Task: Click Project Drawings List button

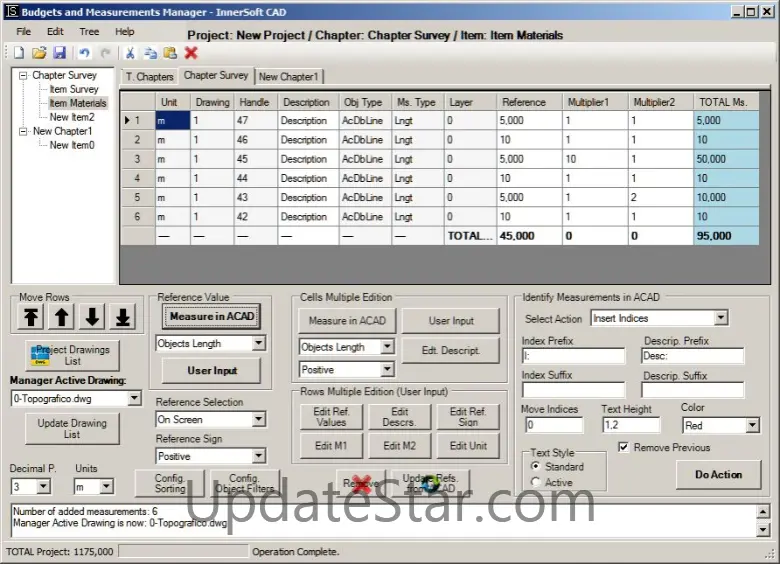Action: pos(72,355)
